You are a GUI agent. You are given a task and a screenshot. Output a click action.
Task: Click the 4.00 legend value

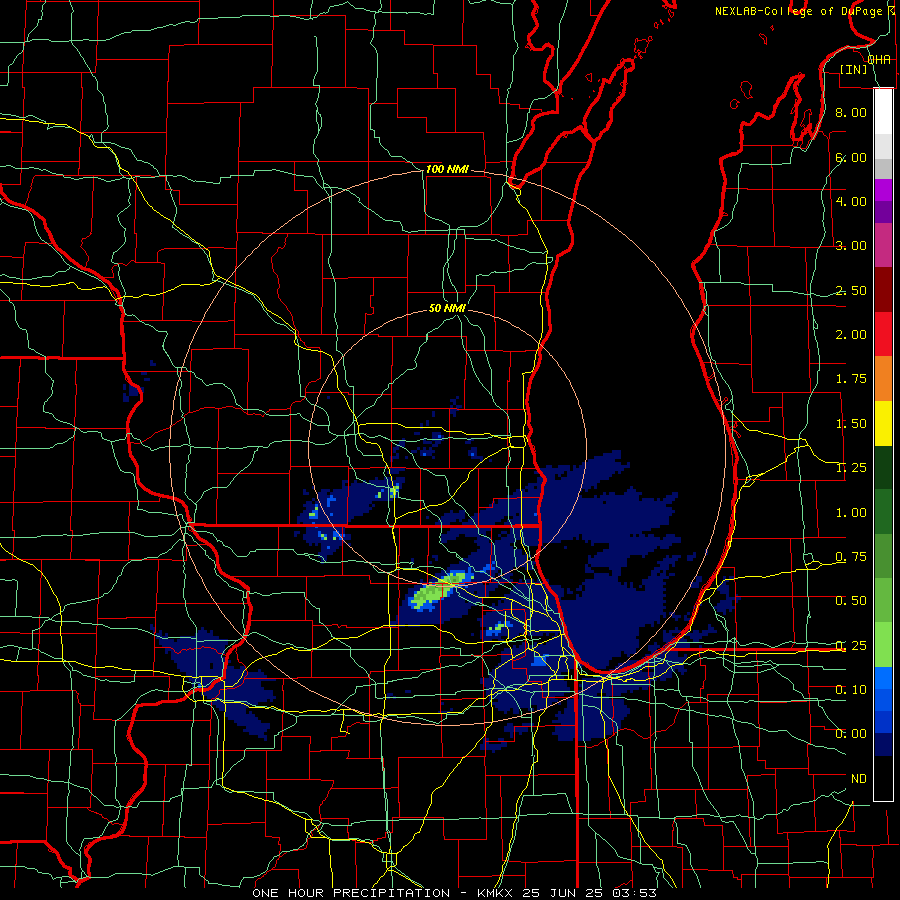851,201
